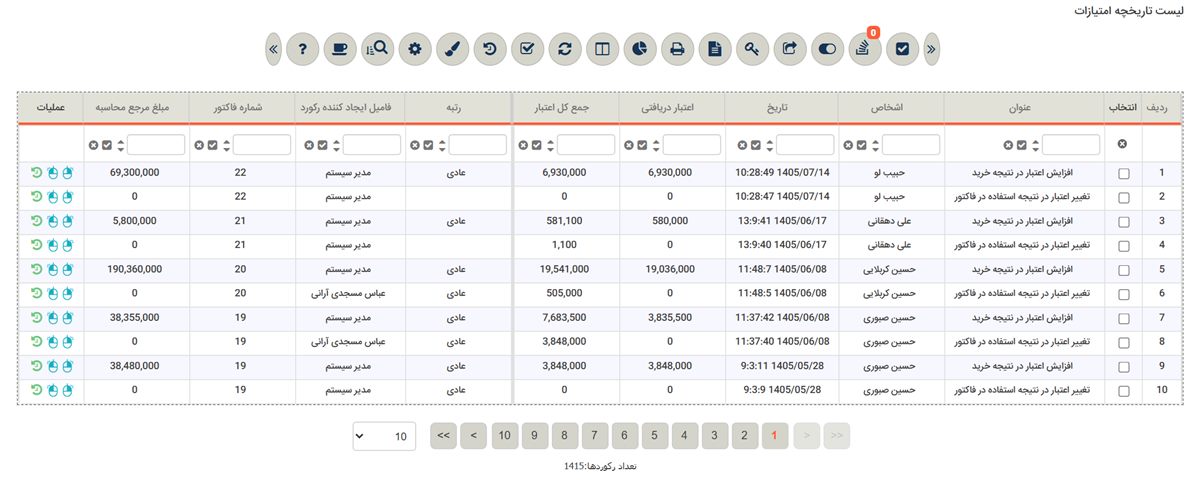
Task: Select the checkbox for row 8
Action: [1124, 342]
